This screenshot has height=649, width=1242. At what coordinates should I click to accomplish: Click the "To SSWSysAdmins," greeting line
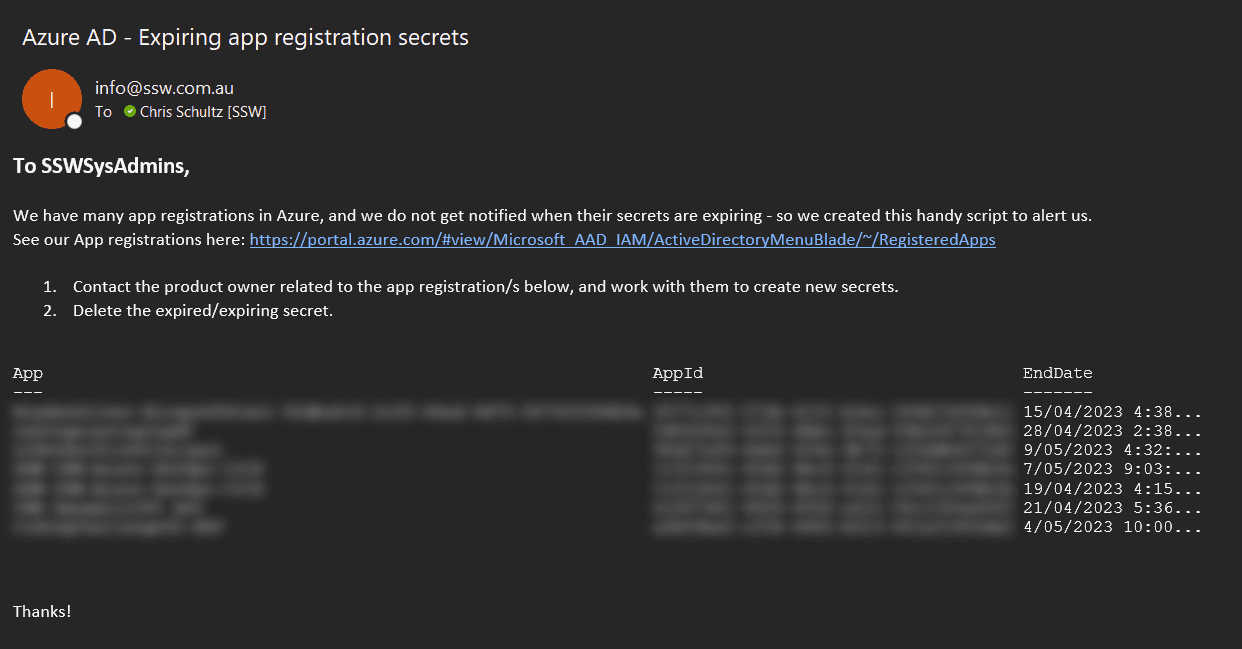pos(101,167)
